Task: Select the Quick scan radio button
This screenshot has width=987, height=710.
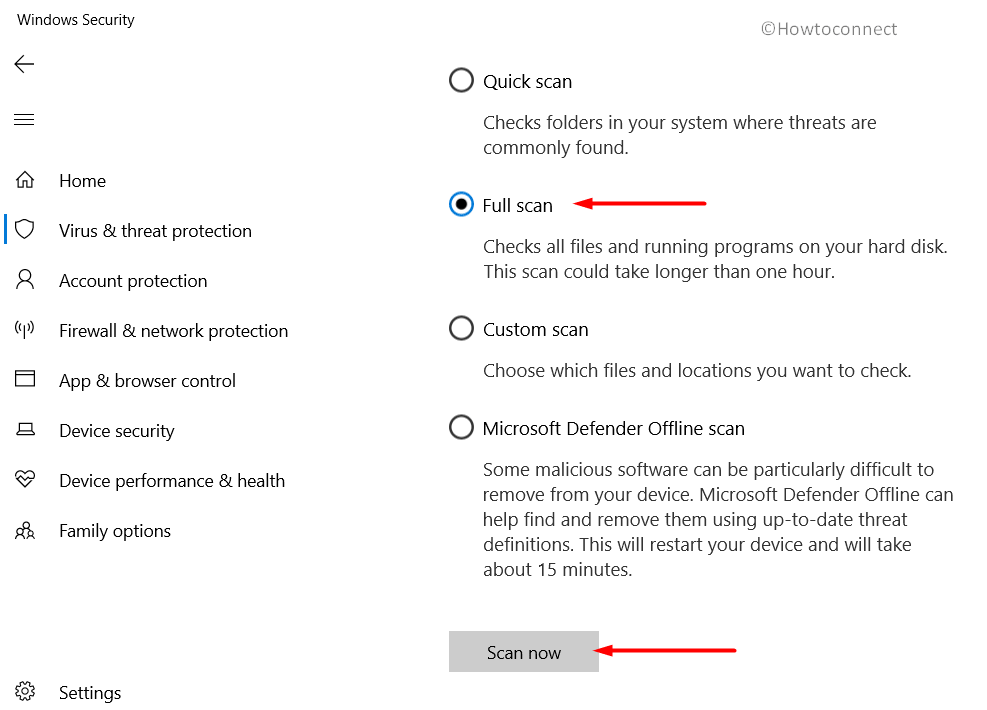Action: (461, 81)
